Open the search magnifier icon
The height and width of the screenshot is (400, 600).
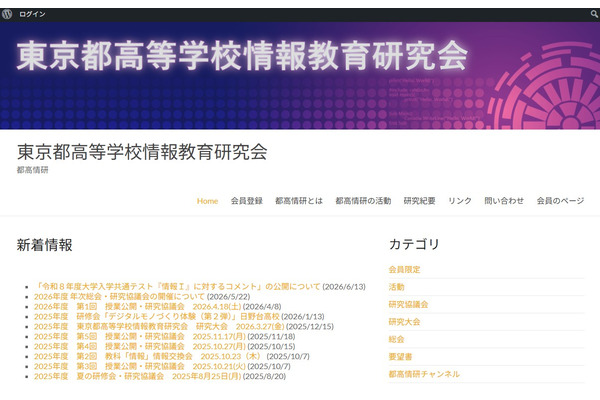coord(594,14)
